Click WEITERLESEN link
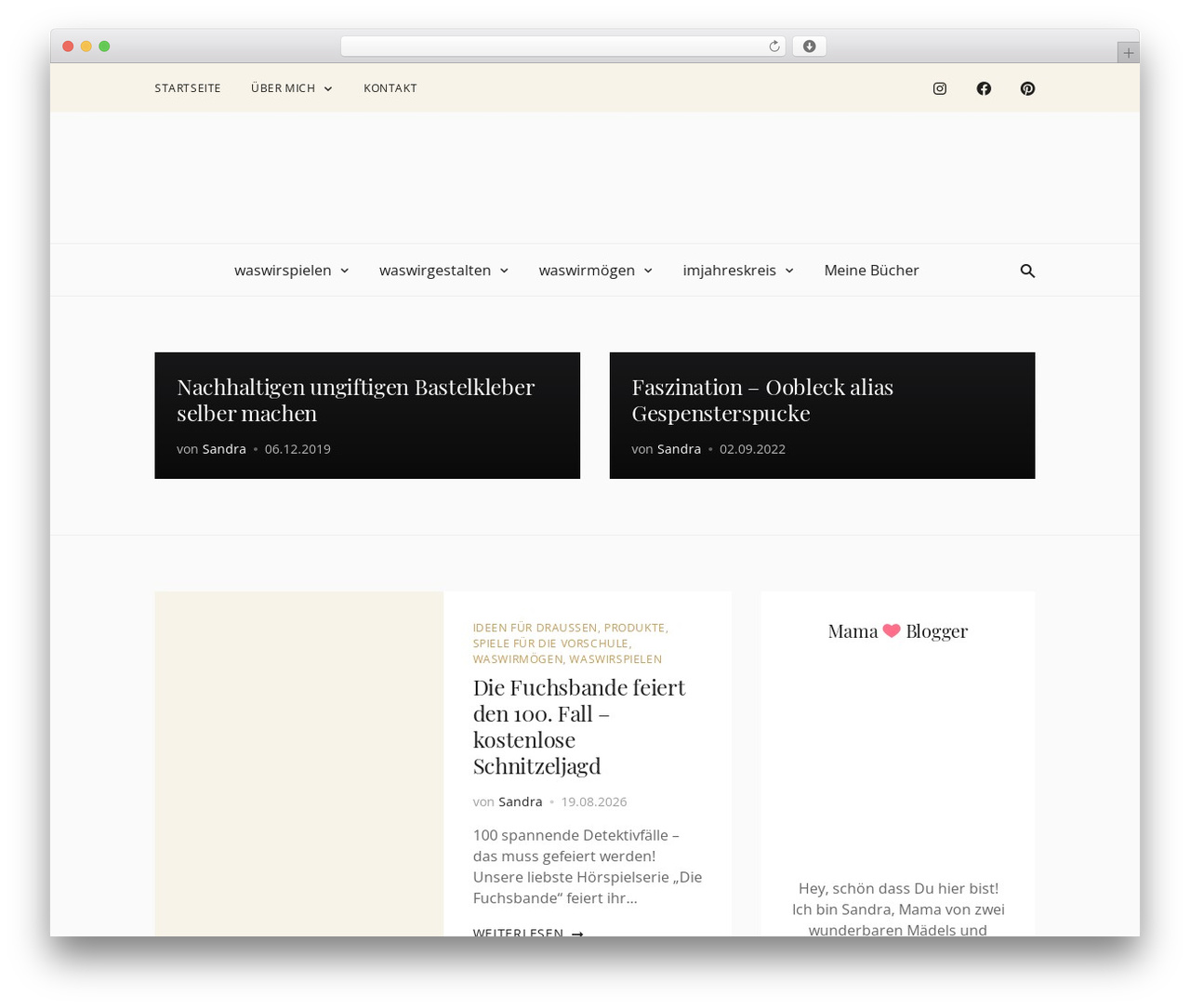 [528, 933]
